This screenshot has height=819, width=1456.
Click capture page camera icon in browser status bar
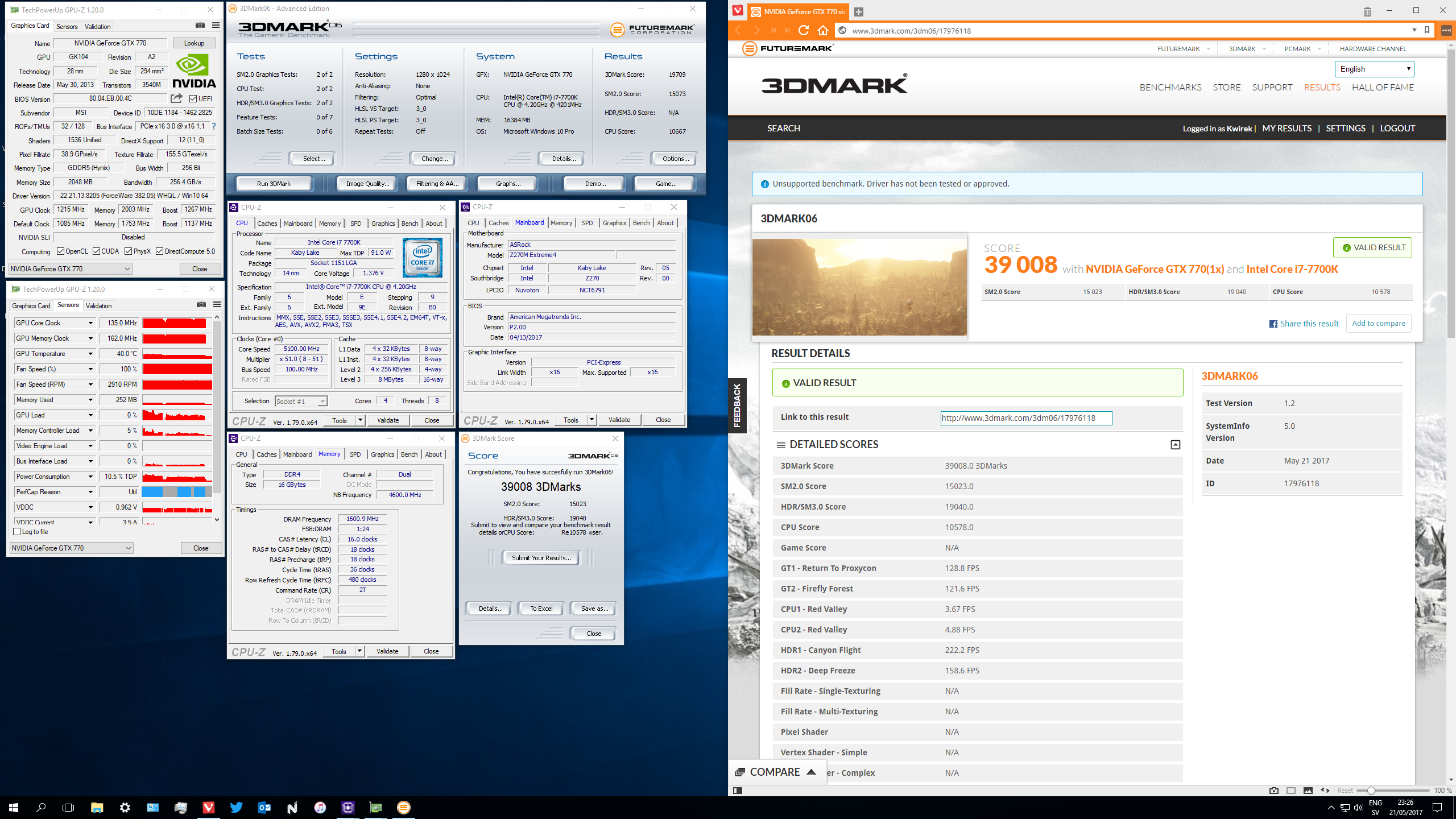coord(1274,791)
